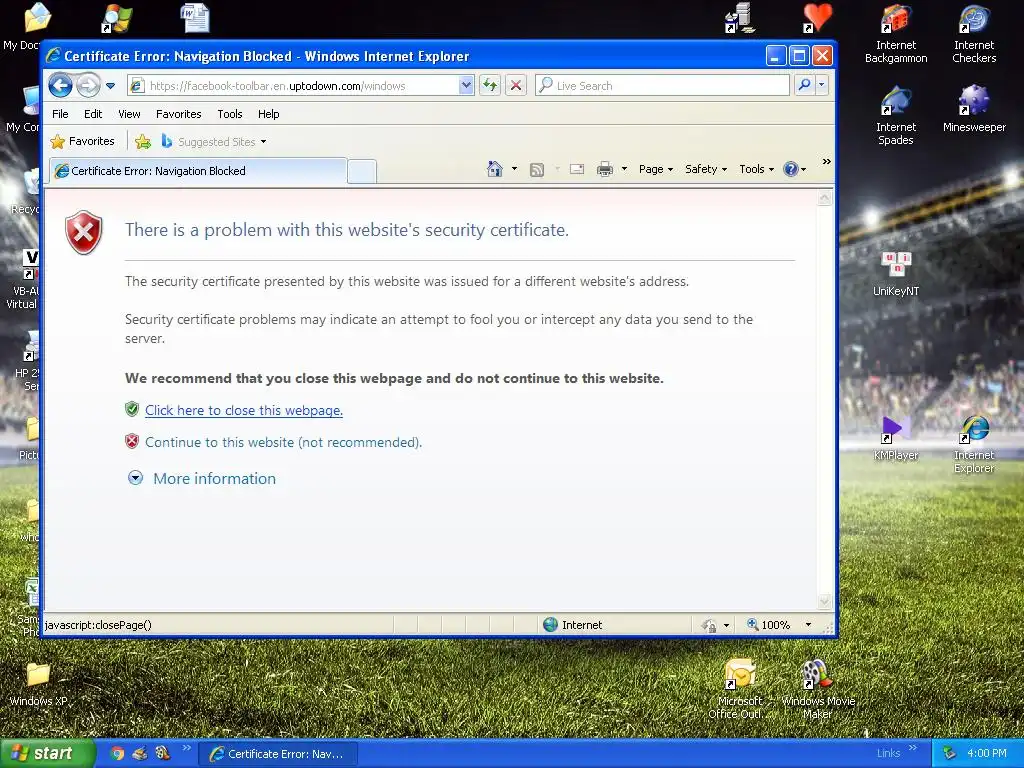This screenshot has height=768, width=1024.
Task: Open the Help menu
Action: click(268, 114)
